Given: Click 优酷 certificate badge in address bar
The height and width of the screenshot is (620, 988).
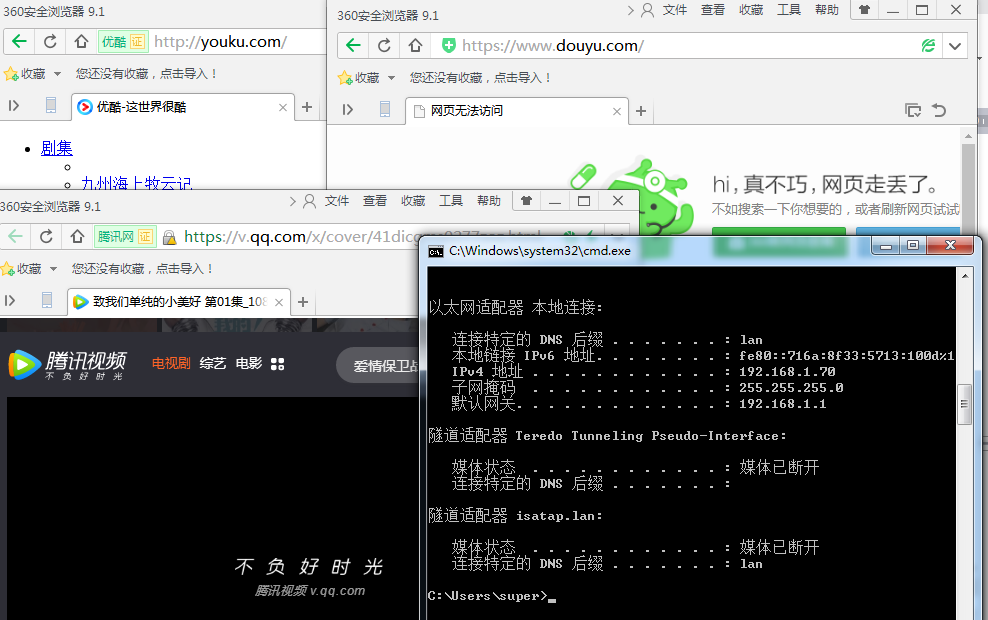Looking at the screenshot, I should 123,42.
